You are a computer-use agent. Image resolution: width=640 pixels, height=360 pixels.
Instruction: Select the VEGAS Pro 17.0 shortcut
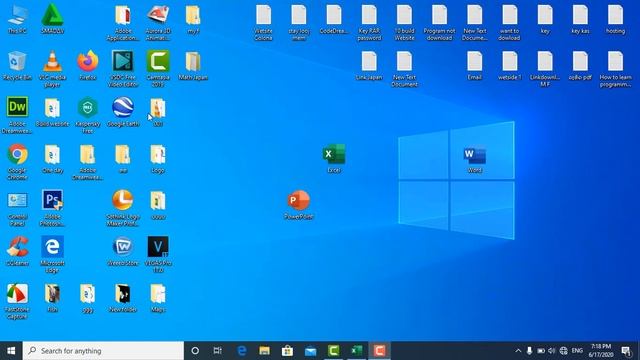click(158, 254)
